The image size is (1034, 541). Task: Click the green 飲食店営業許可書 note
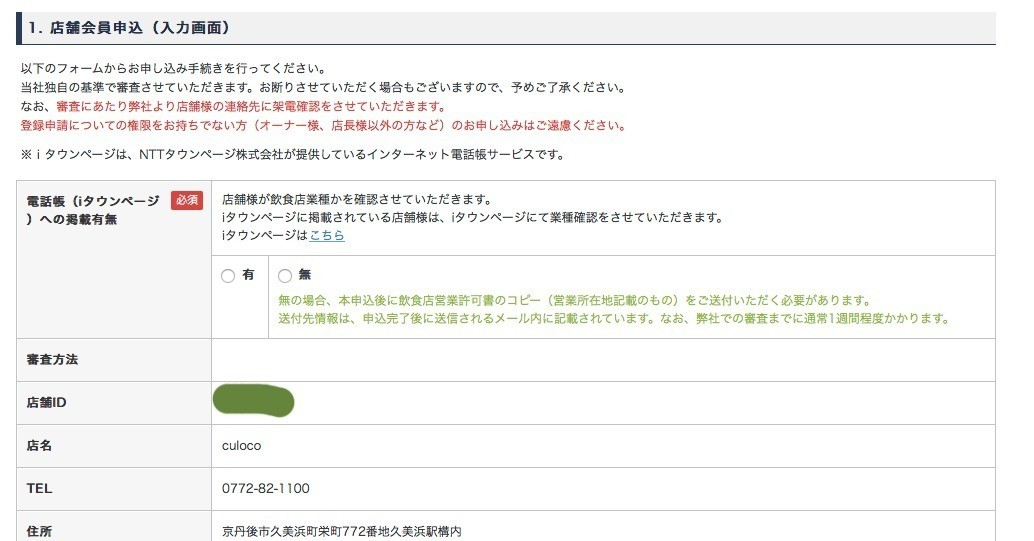[x=575, y=301]
